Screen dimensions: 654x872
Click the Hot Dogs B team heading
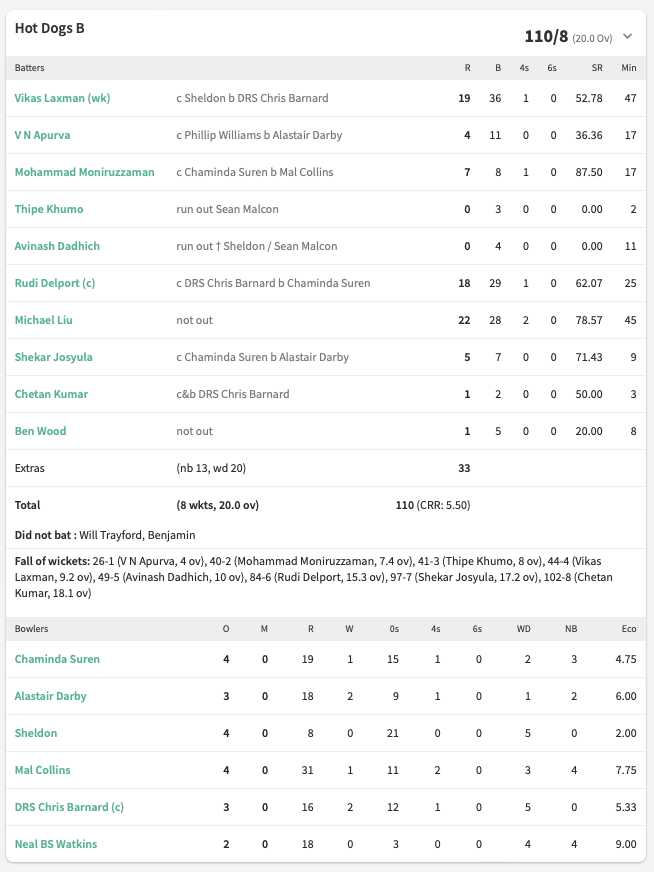pyautogui.click(x=49, y=28)
